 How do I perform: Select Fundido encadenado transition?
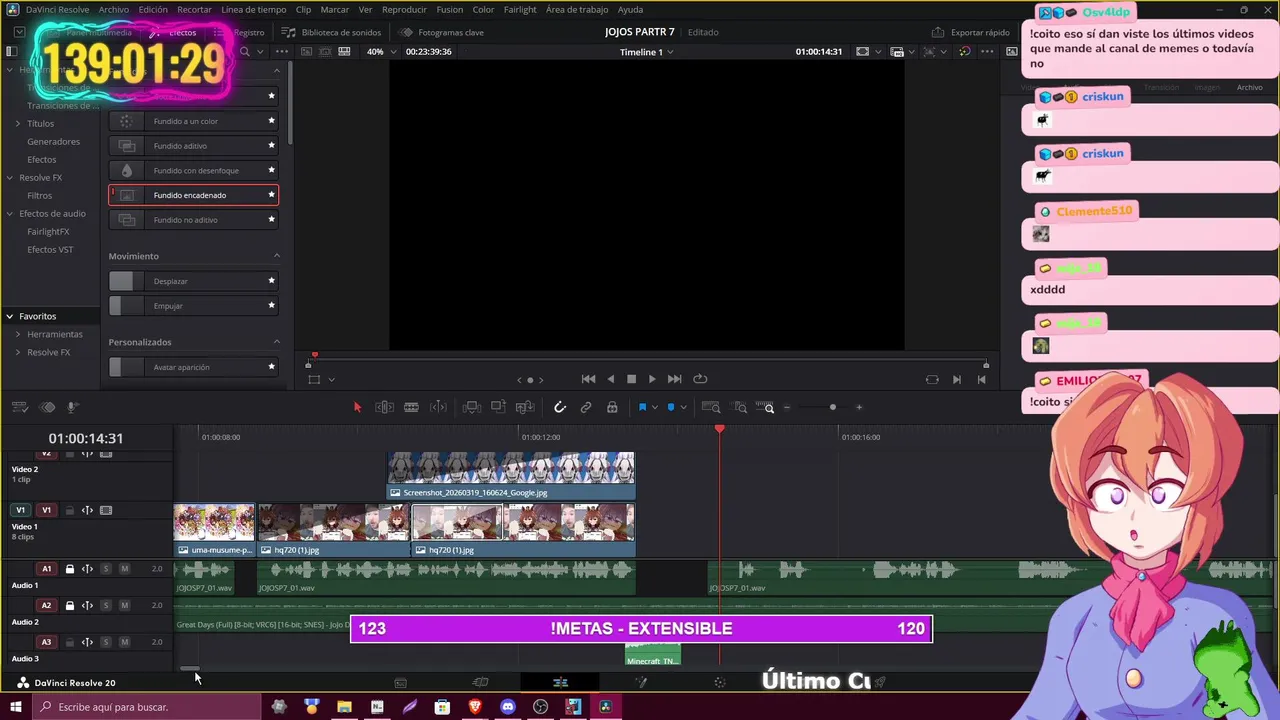click(193, 195)
